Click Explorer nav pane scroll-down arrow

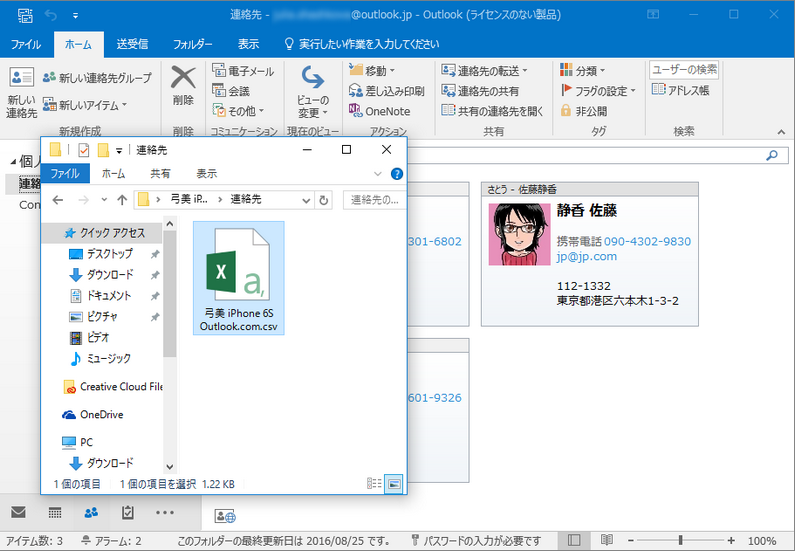point(170,466)
